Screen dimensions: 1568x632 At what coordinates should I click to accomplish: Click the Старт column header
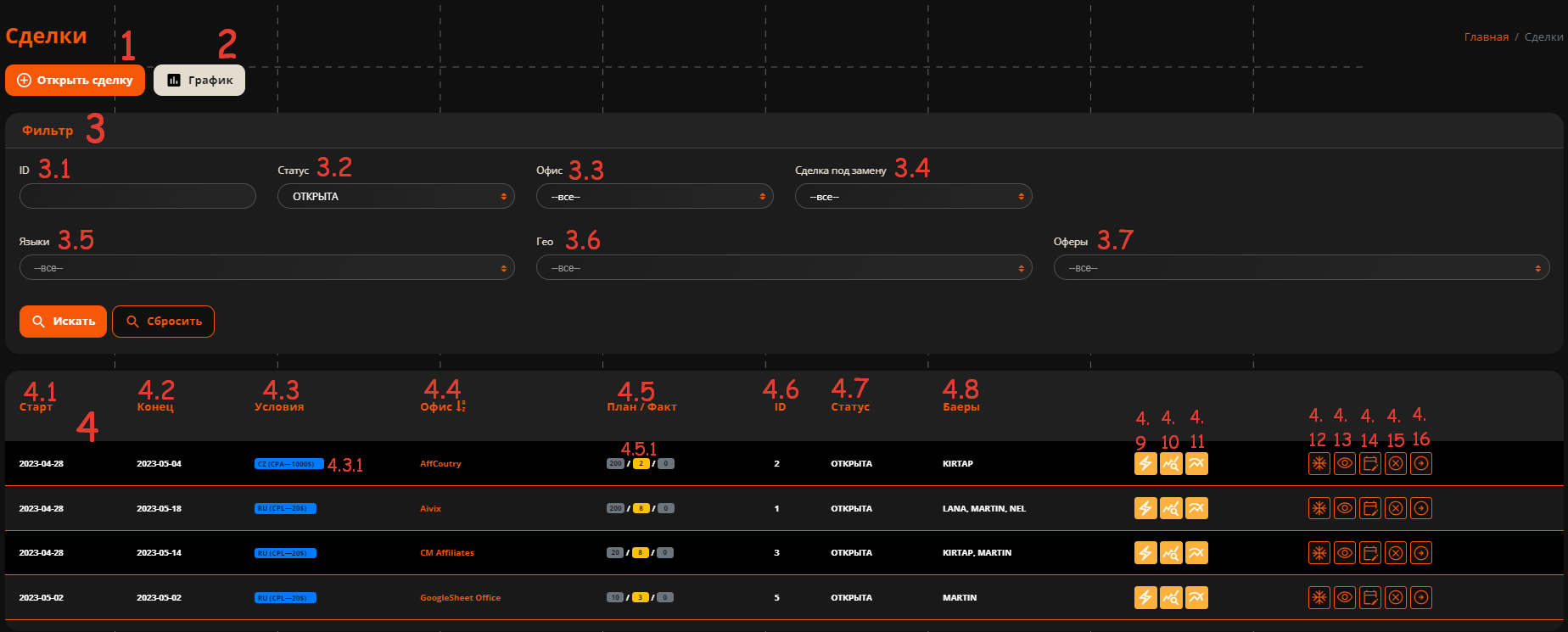tap(36, 407)
